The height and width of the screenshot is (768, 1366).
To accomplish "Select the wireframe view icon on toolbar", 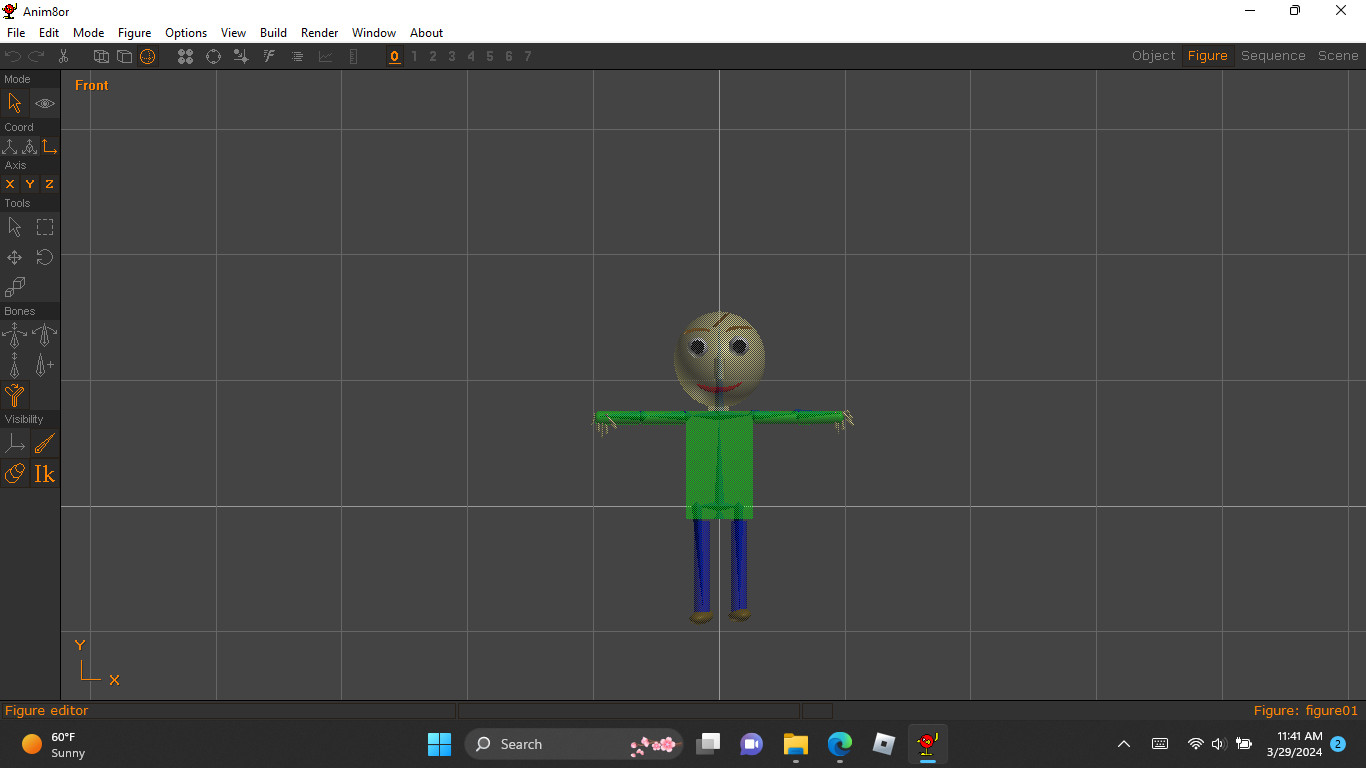I will 100,56.
